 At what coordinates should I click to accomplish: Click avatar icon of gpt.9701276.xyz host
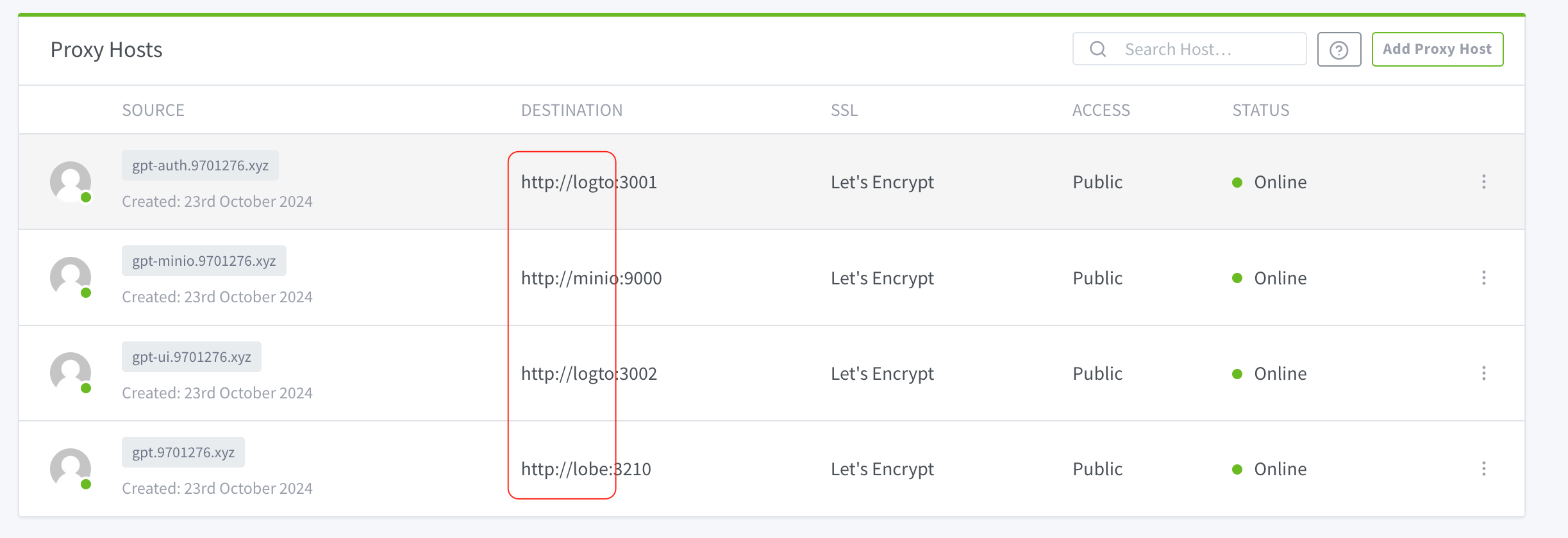[71, 469]
